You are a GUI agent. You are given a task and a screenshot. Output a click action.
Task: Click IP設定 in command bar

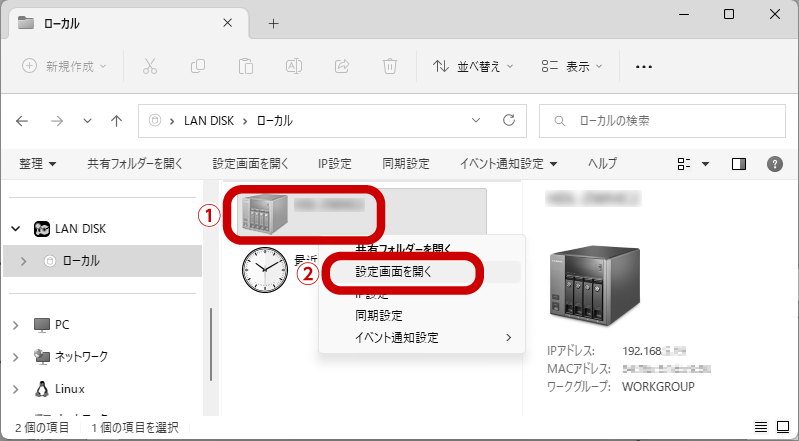[x=334, y=163]
